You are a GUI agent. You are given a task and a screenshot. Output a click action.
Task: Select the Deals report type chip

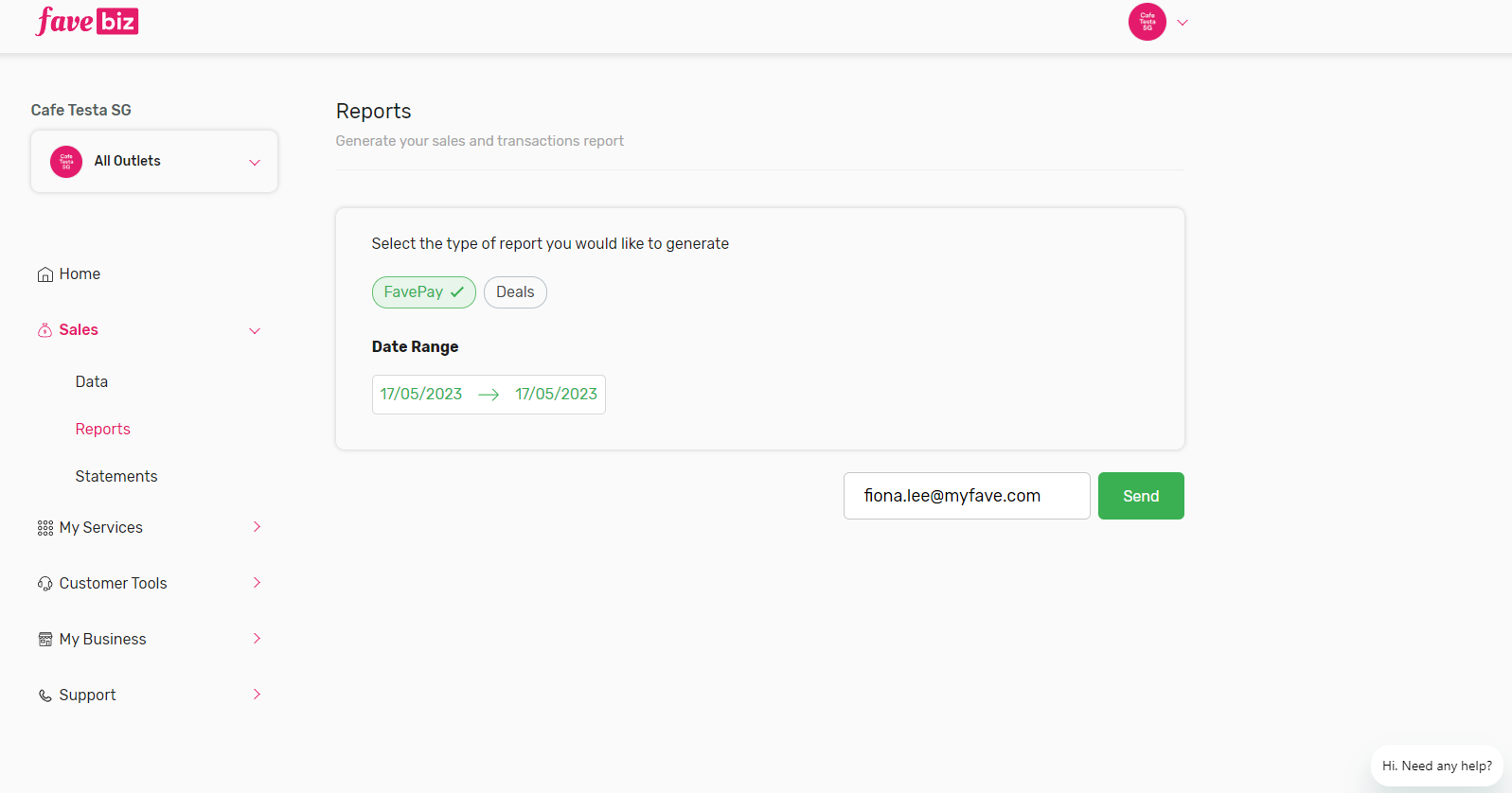coord(515,292)
